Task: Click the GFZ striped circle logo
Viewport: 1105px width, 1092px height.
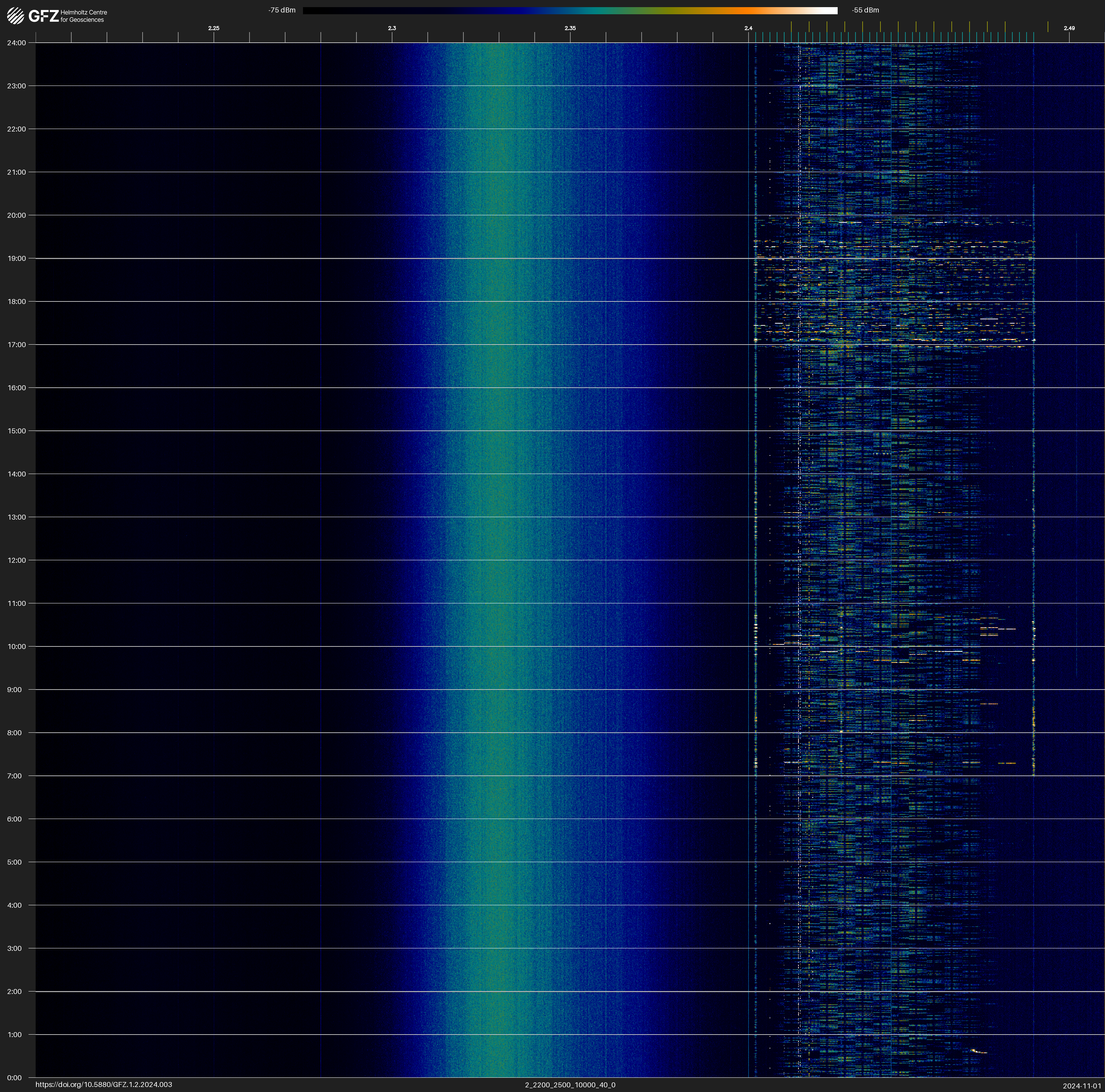Action: [x=15, y=15]
